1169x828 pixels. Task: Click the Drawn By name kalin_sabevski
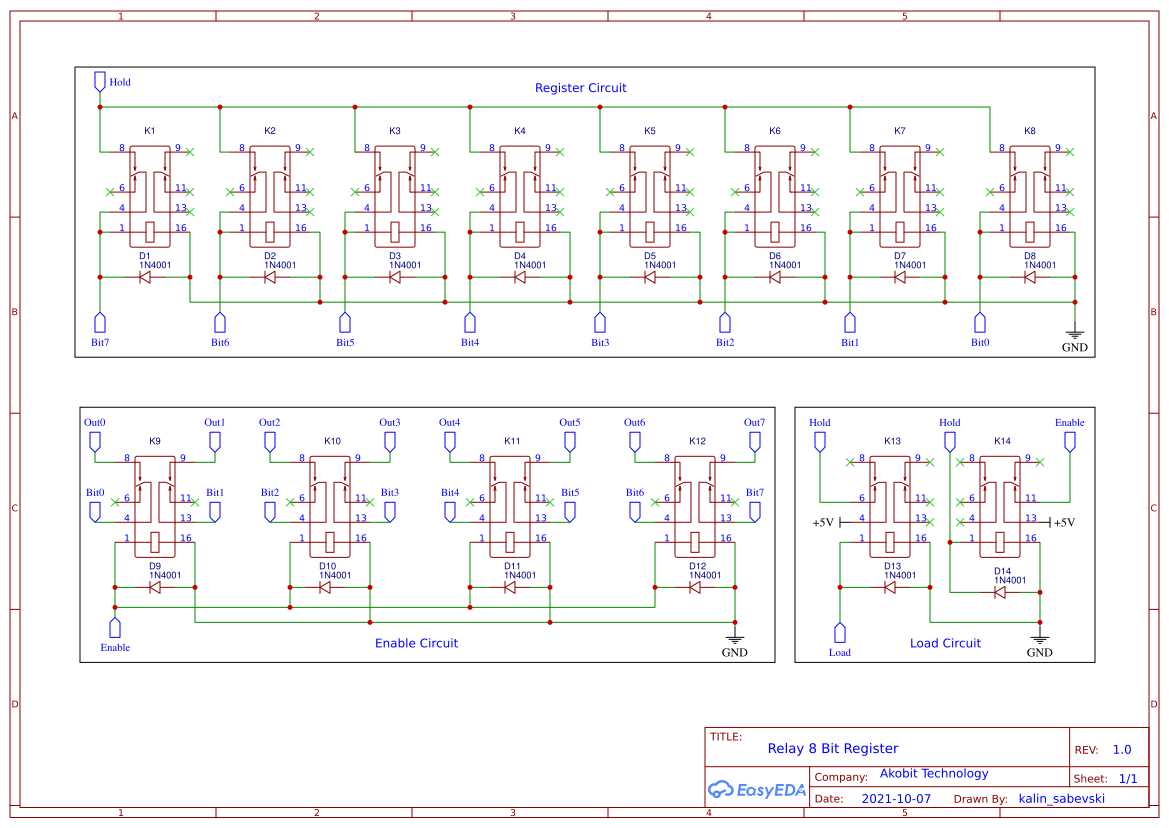(x=1062, y=798)
